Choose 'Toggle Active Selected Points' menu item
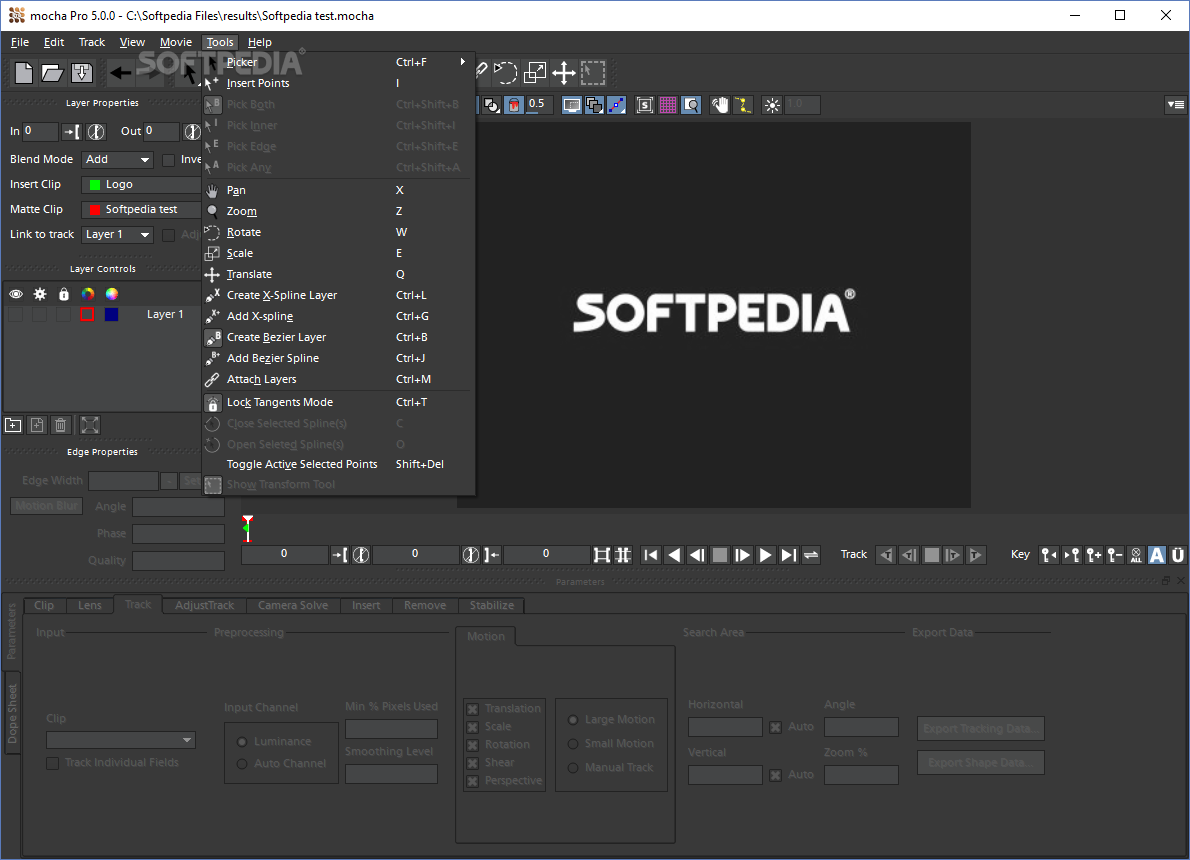This screenshot has height=860, width=1190. coord(338,465)
